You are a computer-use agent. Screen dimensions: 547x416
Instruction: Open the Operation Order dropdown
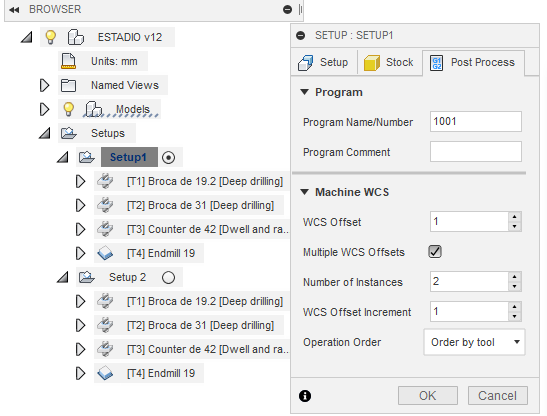pyautogui.click(x=474, y=342)
